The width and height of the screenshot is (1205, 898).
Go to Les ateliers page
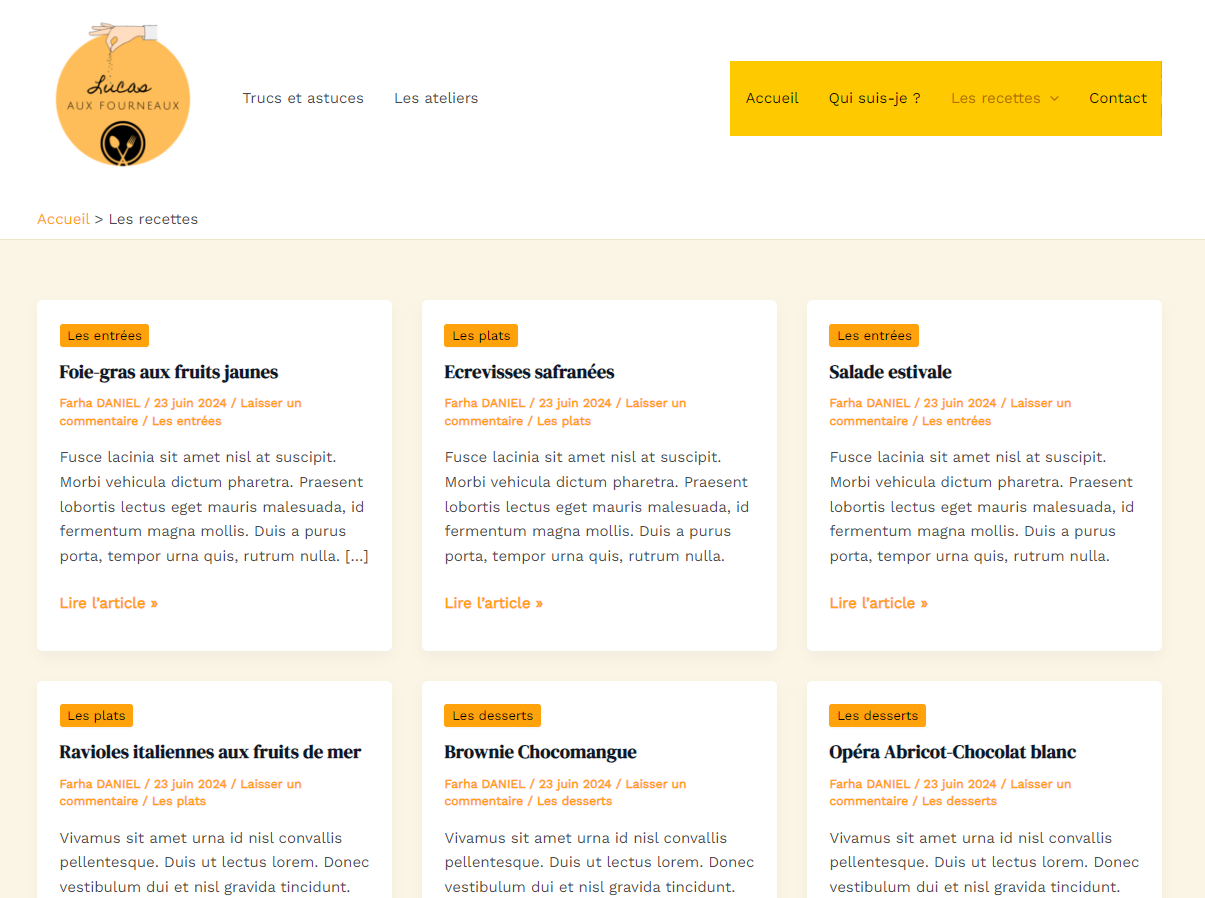click(x=436, y=98)
